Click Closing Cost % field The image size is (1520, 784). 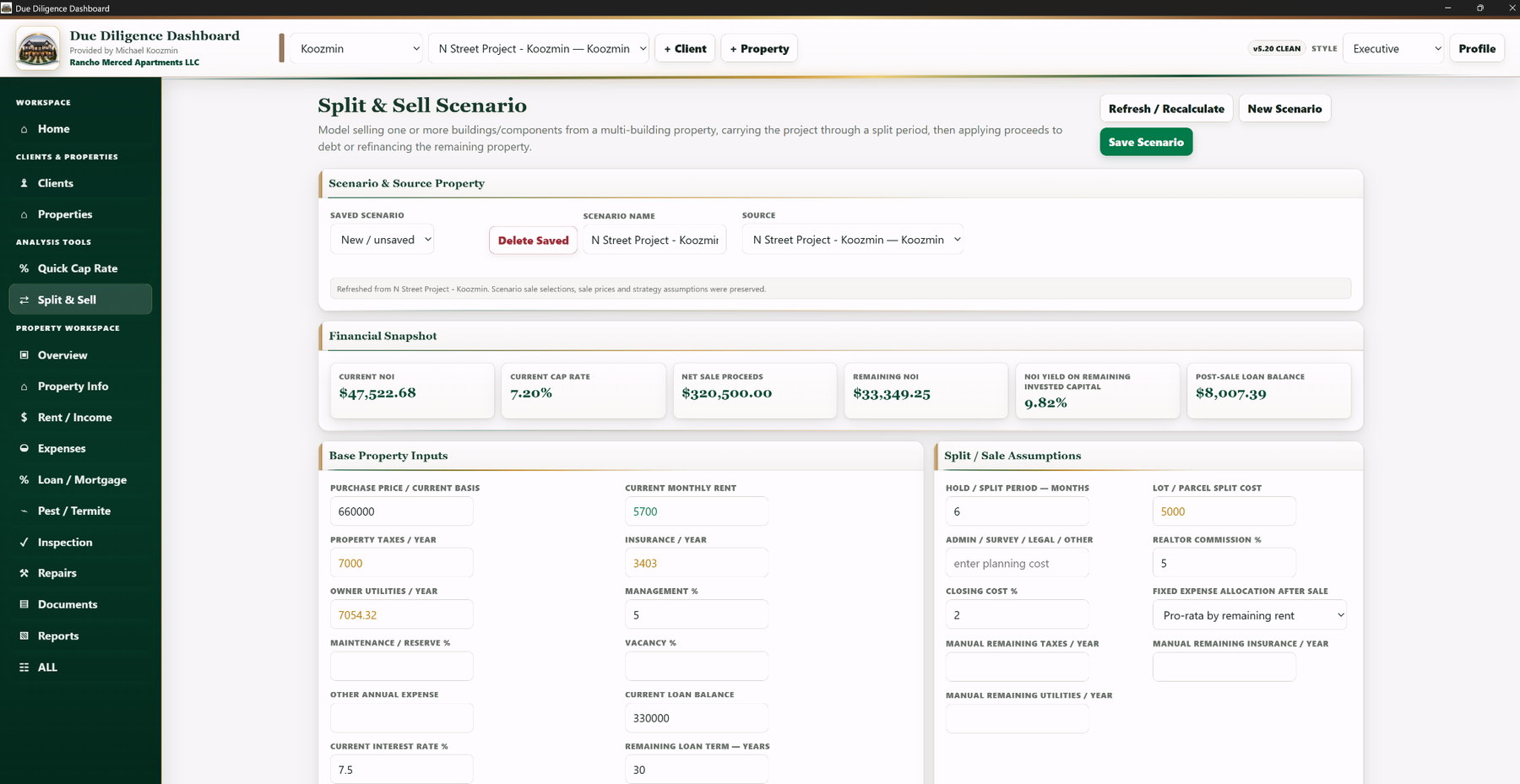click(1017, 614)
